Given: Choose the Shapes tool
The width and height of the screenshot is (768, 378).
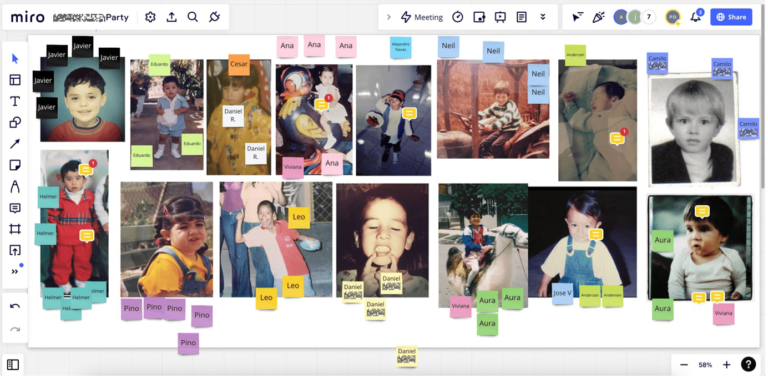Looking at the screenshot, I should 15,122.
